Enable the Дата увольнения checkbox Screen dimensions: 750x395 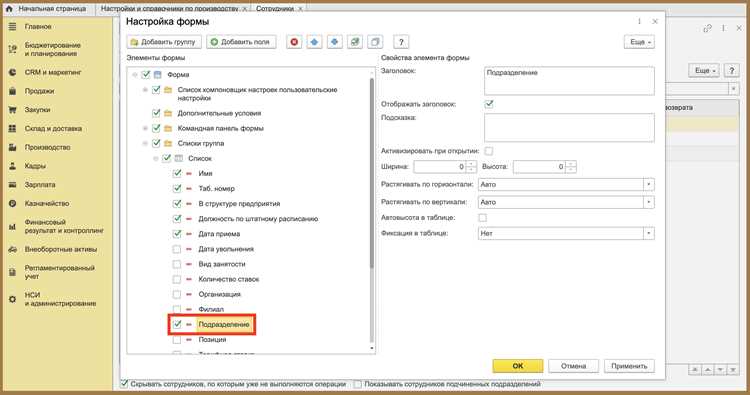pos(177,249)
